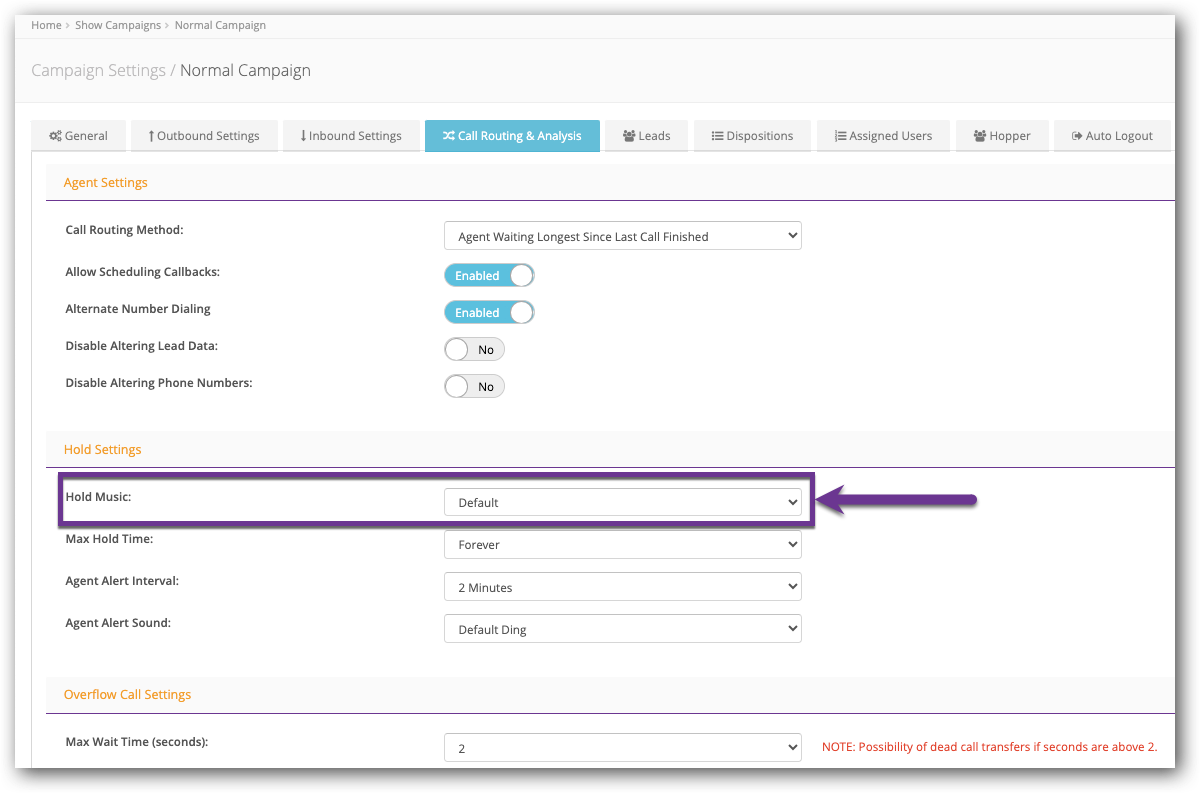Click the down-arrow icon on Inbound Settings
This screenshot has width=1200, height=793.
(303, 136)
